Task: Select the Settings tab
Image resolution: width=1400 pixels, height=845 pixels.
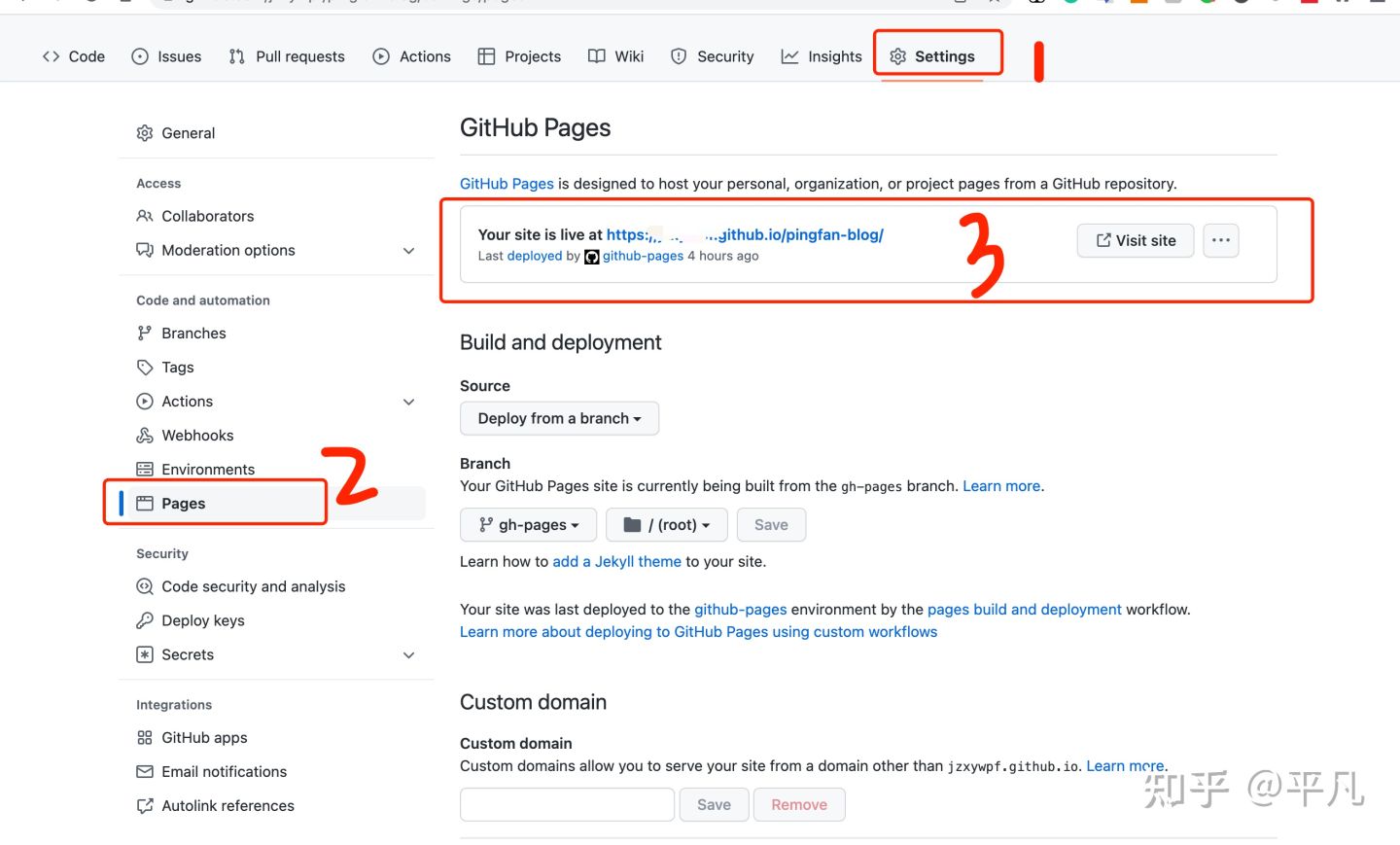Action: point(932,56)
